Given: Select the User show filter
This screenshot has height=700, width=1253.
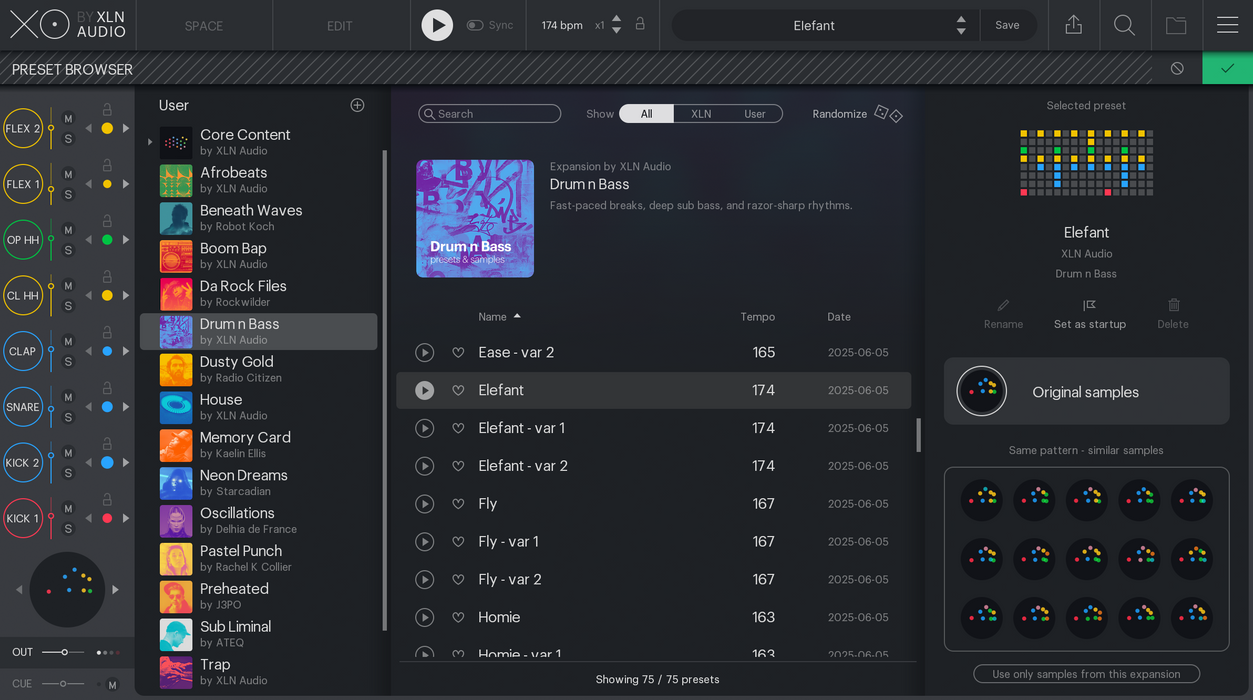Looking at the screenshot, I should pos(754,113).
